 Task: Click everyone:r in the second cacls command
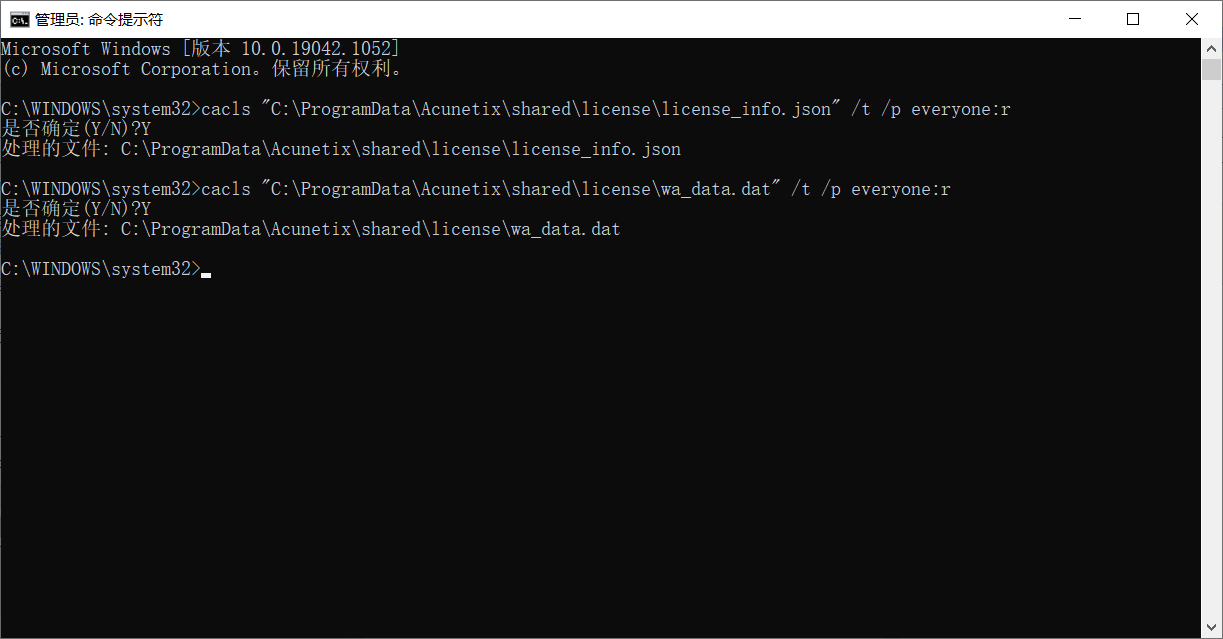click(900, 189)
